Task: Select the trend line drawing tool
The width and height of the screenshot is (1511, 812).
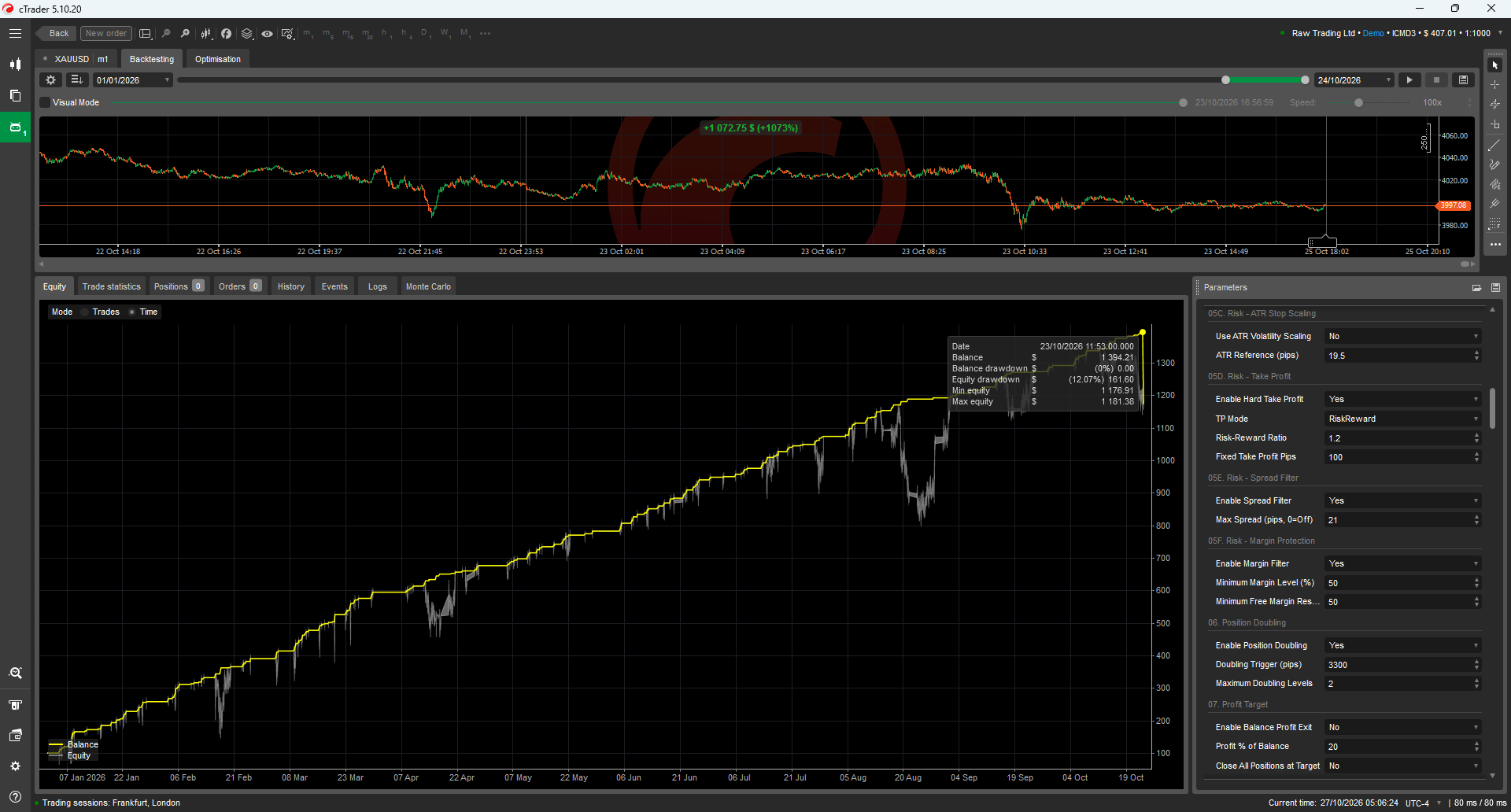Action: pos(1495,146)
